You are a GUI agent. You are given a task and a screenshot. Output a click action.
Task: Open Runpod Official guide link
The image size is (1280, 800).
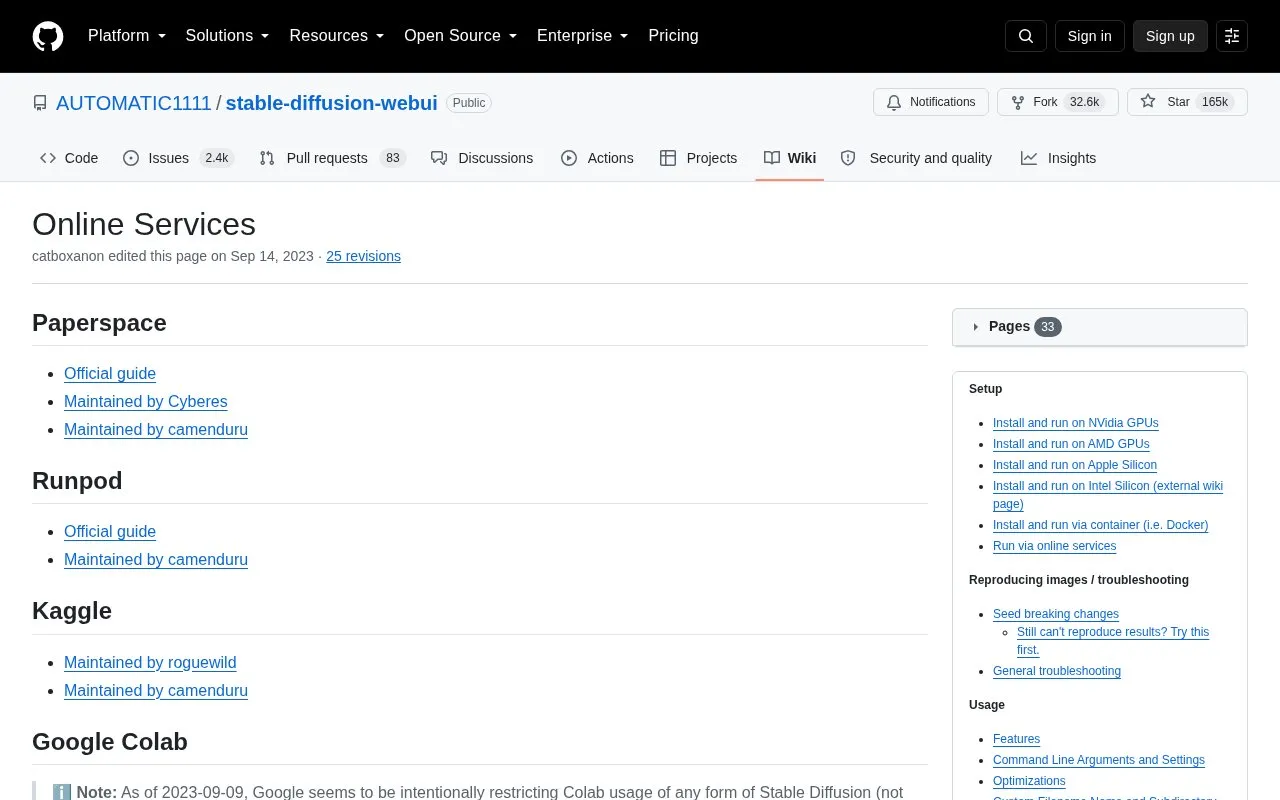(x=110, y=531)
